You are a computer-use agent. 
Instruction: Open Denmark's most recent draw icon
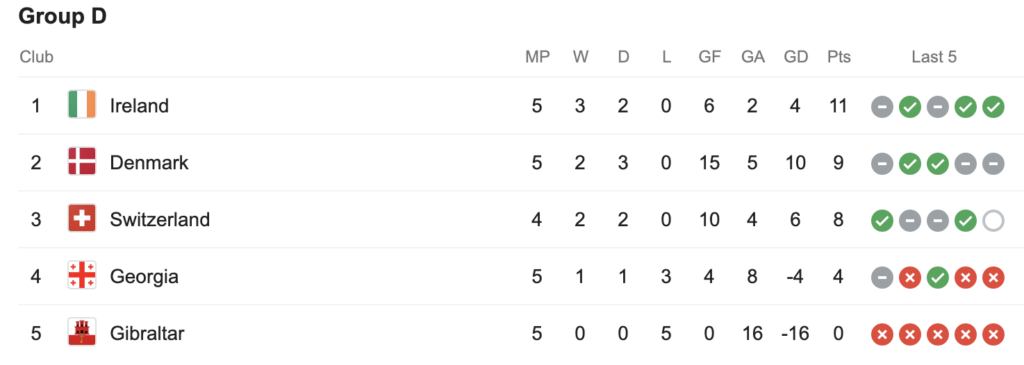click(993, 164)
